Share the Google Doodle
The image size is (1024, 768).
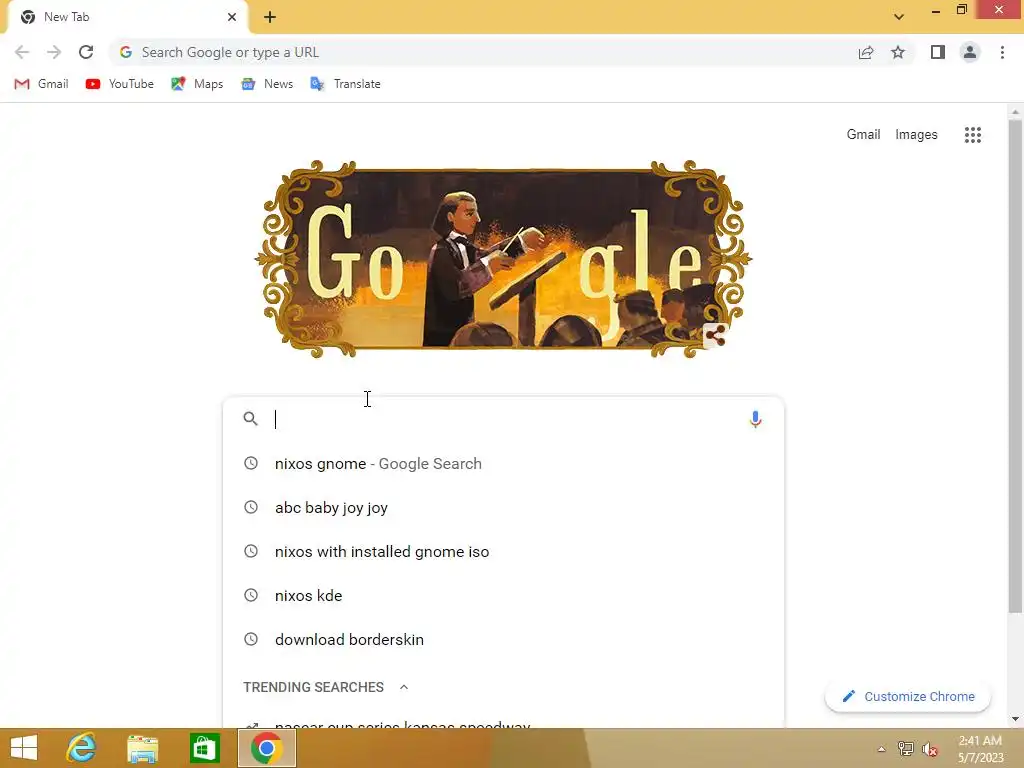[x=715, y=336]
